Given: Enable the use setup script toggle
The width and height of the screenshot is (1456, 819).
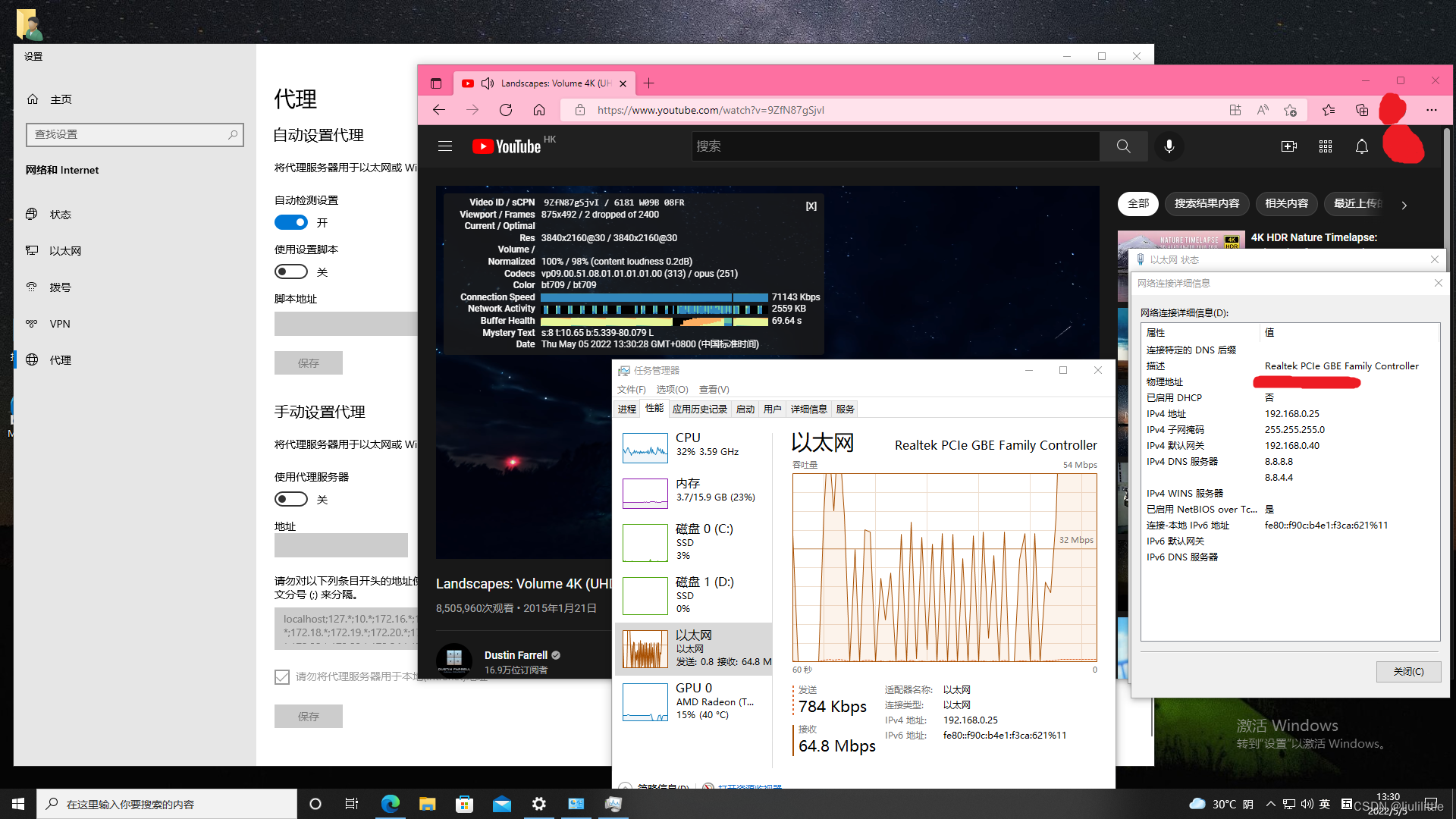Looking at the screenshot, I should tap(291, 271).
